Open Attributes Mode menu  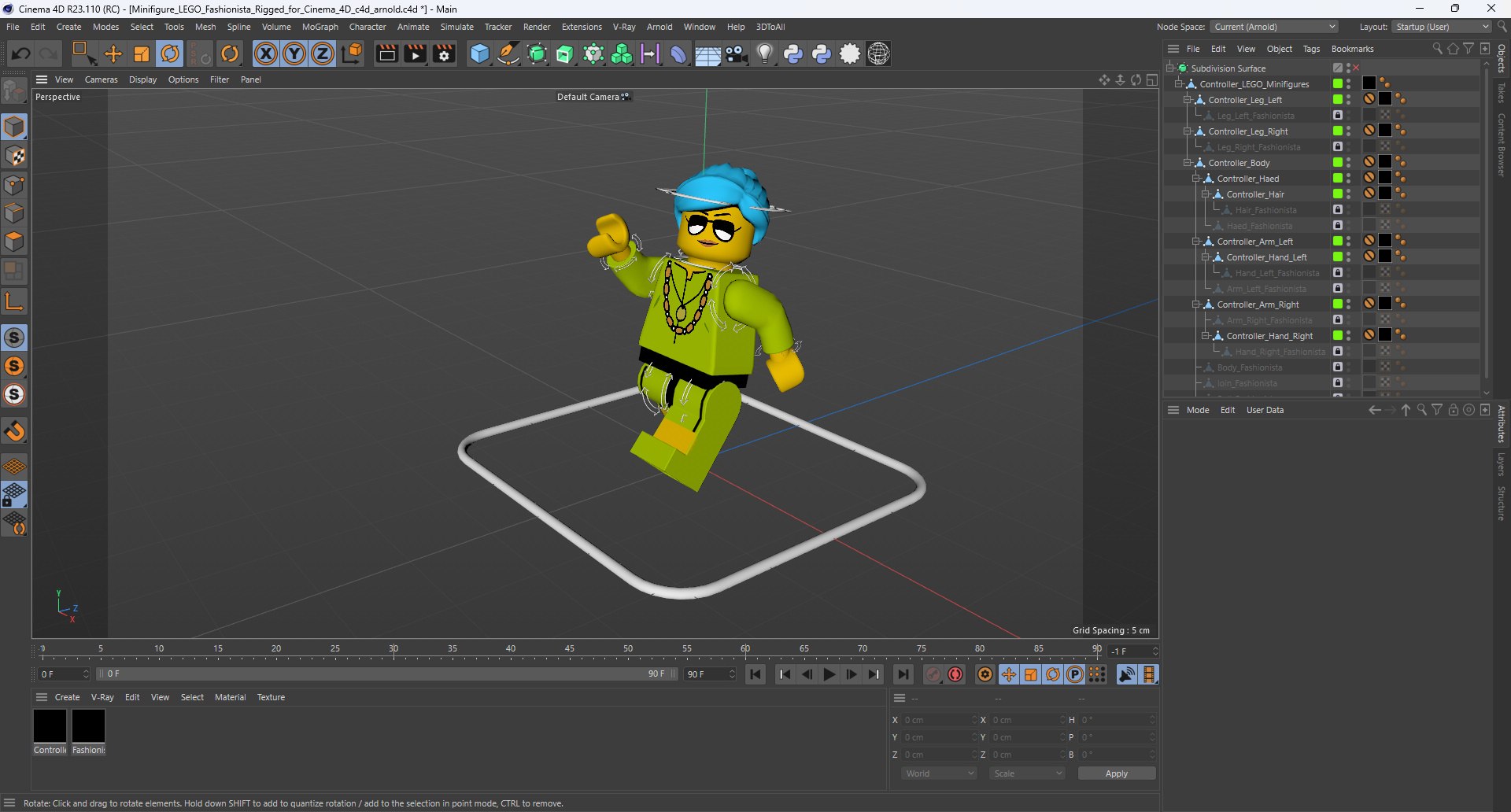point(1198,410)
